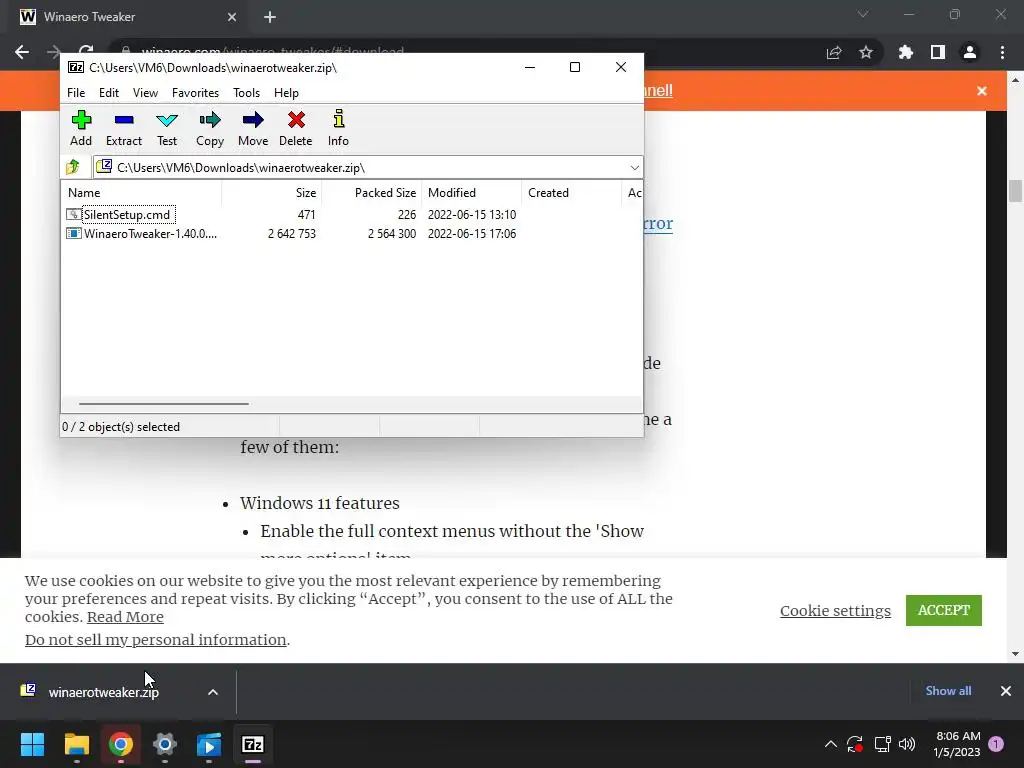Expand the winaerotweaker.zip download options chevron
The width and height of the screenshot is (1024, 768).
point(213,692)
